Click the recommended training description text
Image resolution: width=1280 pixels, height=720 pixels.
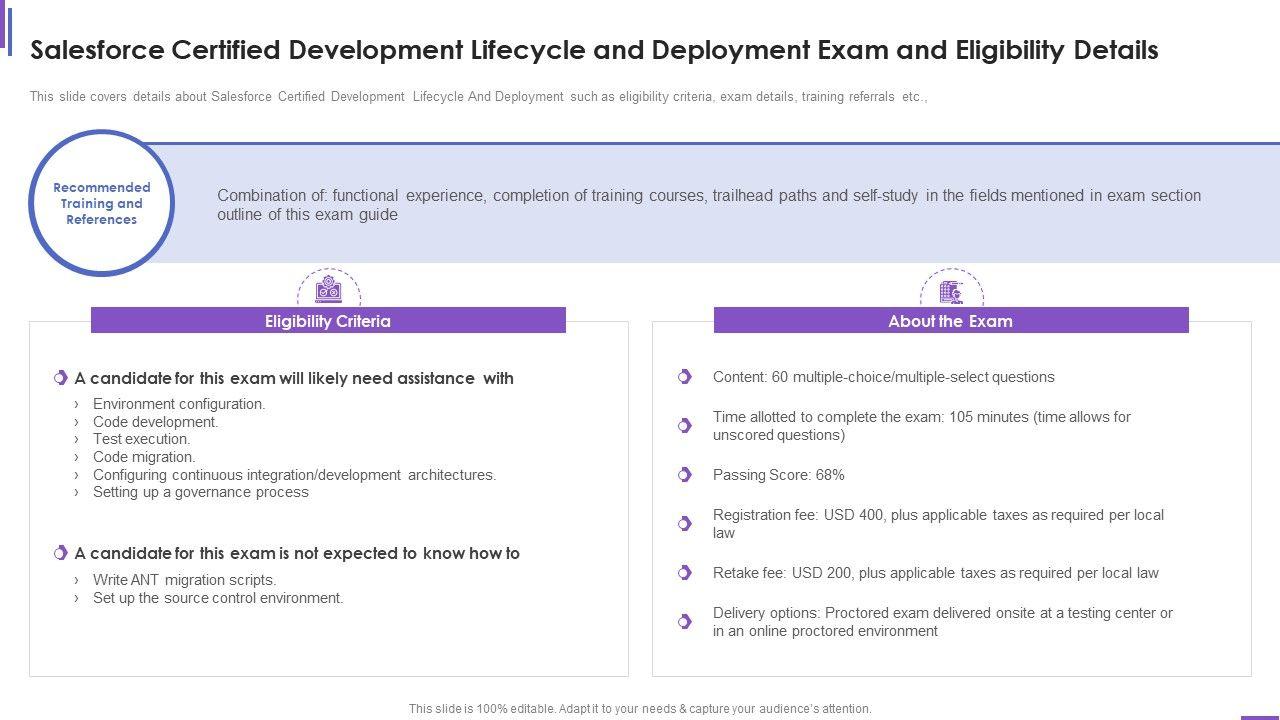[x=708, y=205]
